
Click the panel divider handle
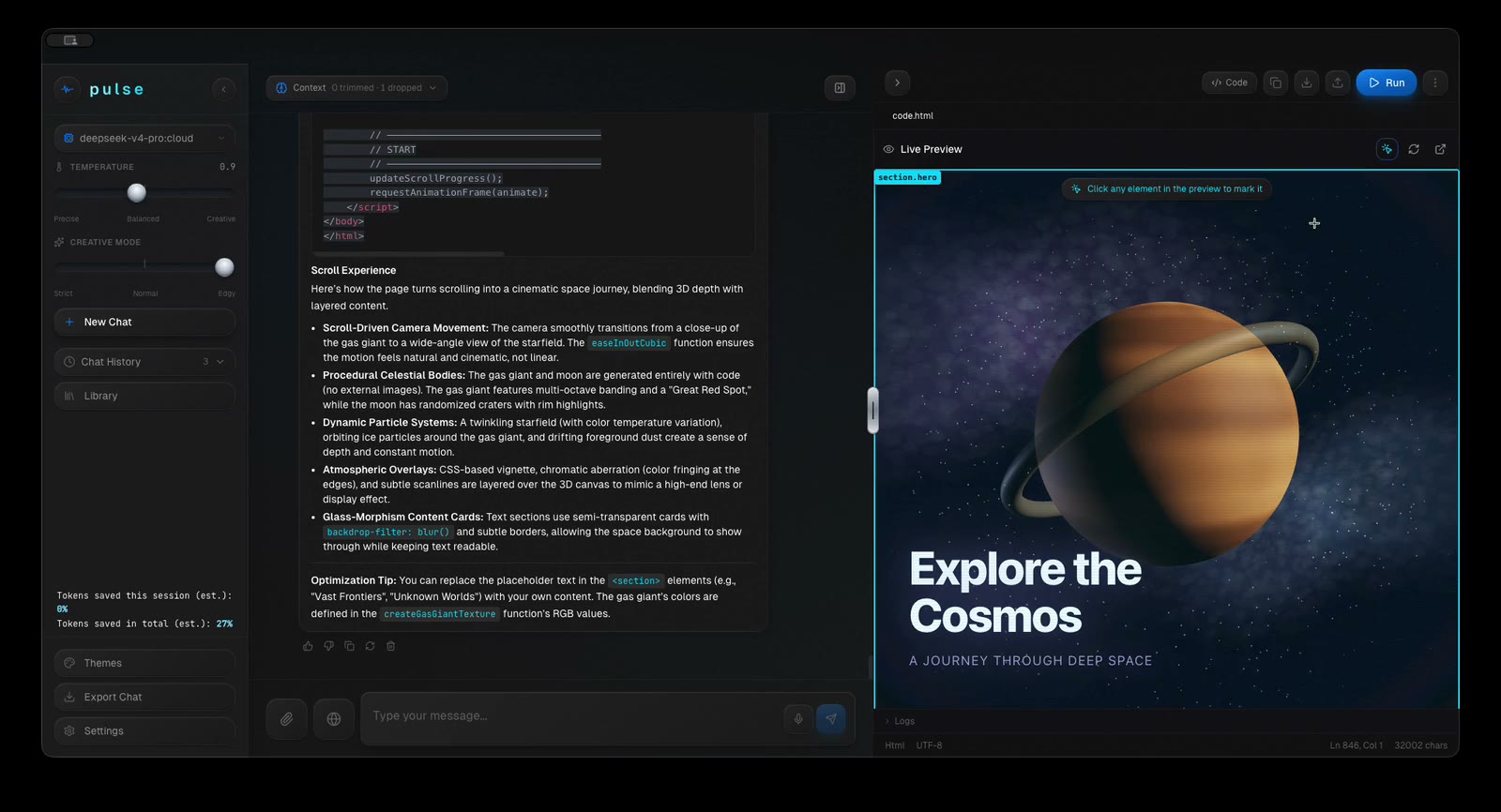point(872,411)
